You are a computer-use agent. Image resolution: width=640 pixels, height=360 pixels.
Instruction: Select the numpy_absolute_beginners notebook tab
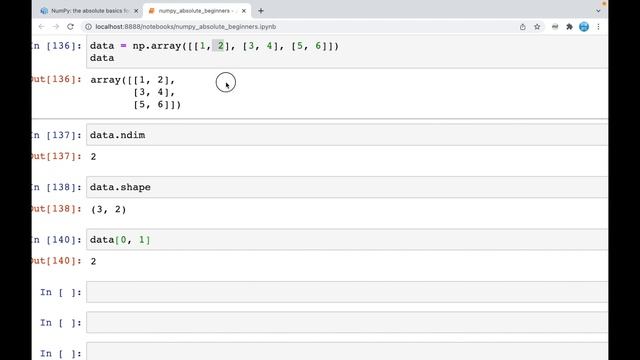pyautogui.click(x=197, y=11)
